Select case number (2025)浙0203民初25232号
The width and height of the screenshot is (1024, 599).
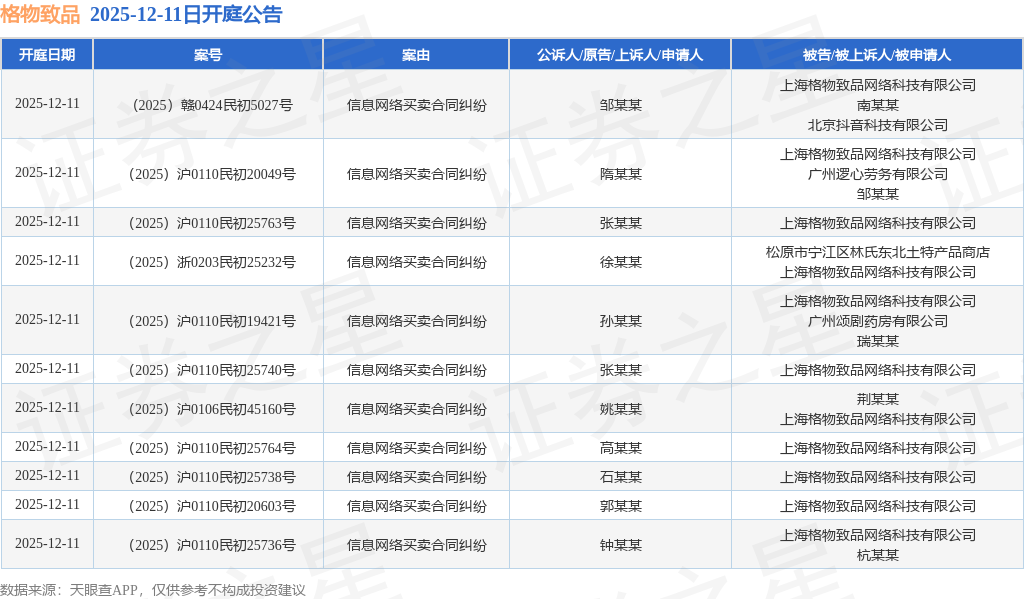tap(212, 263)
